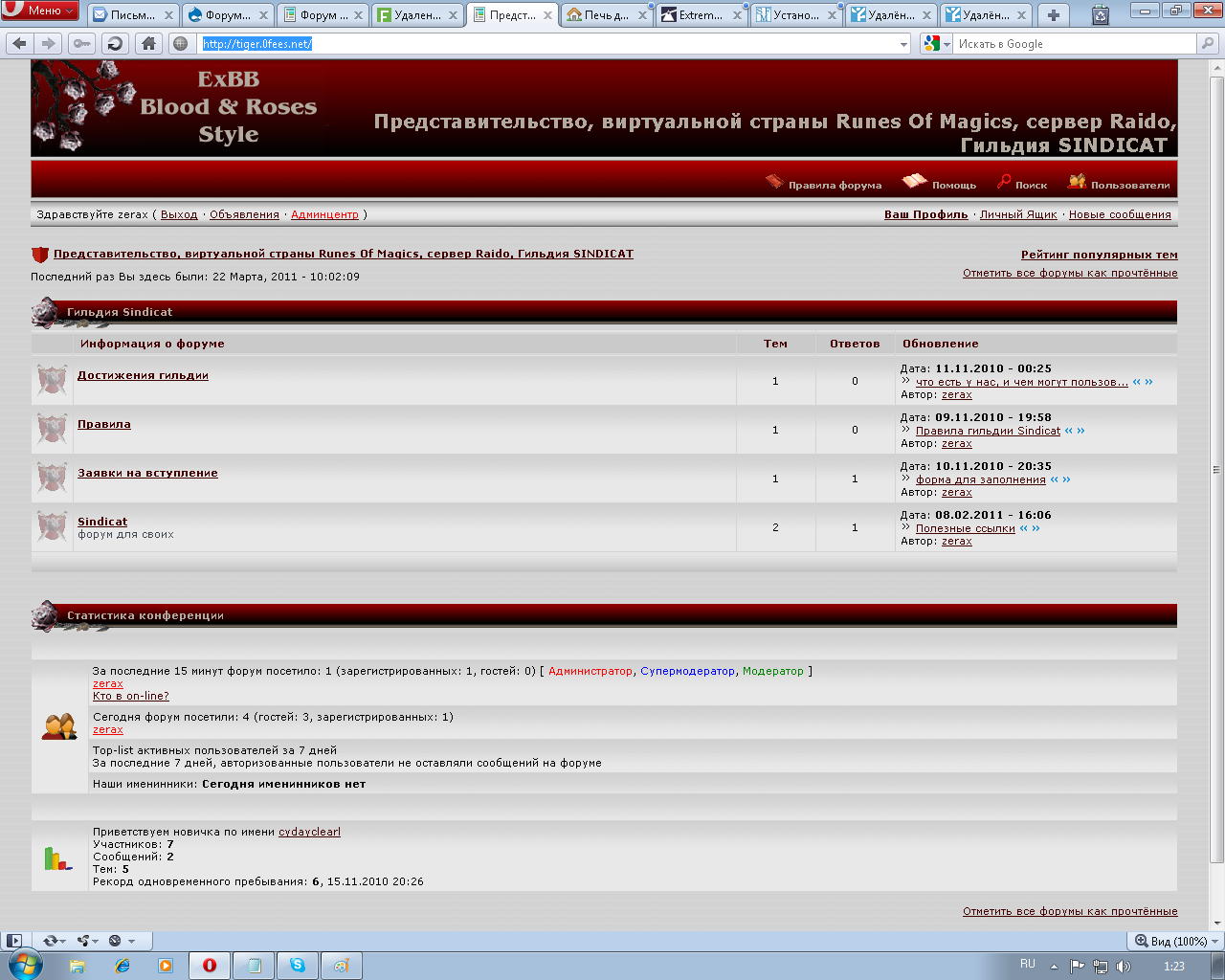Image resolution: width=1225 pixels, height=980 pixels.
Task: Open Windows Explorer folder on taskbar
Action: (x=78, y=966)
